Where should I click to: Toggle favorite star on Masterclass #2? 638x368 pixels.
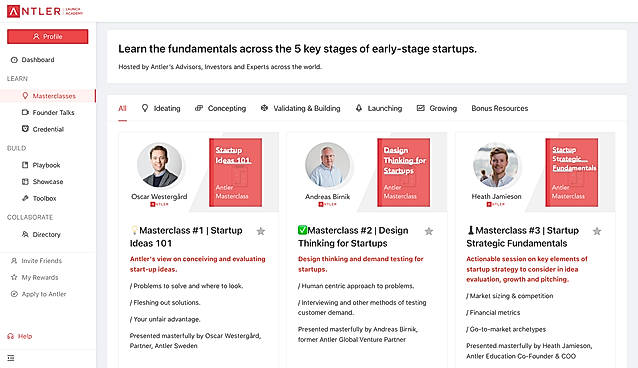pos(429,231)
